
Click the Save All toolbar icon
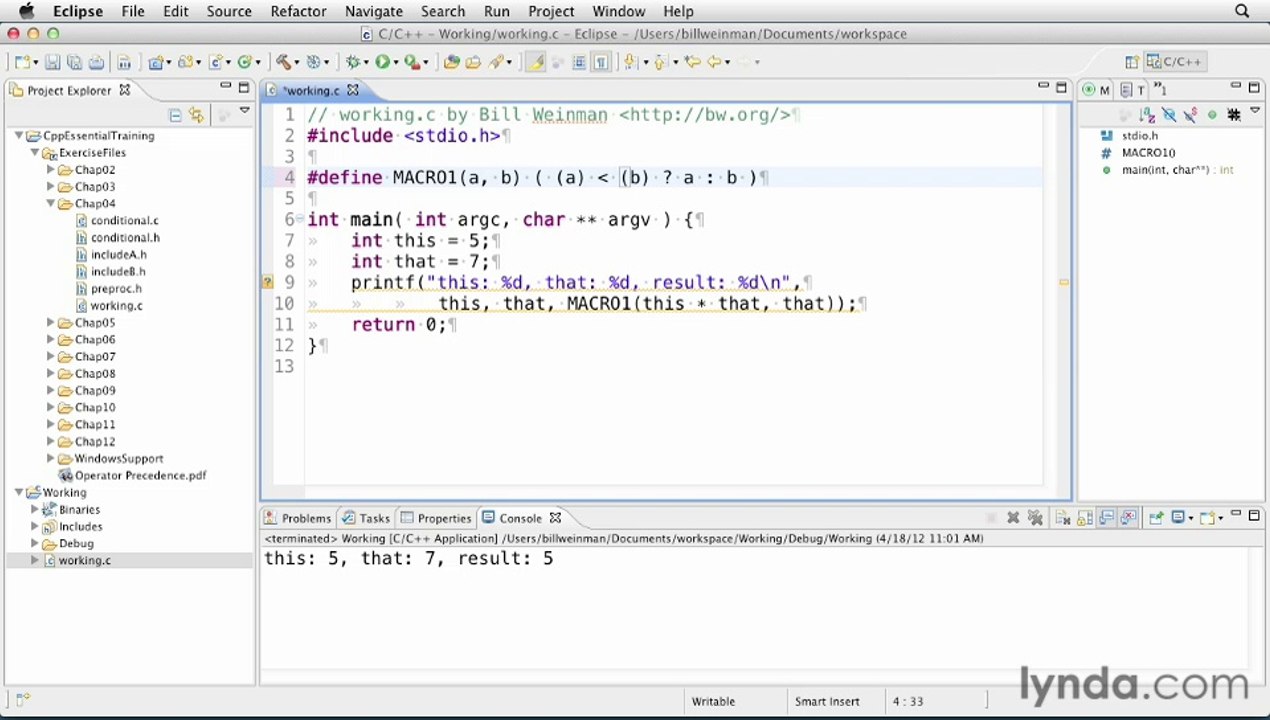tap(74, 62)
